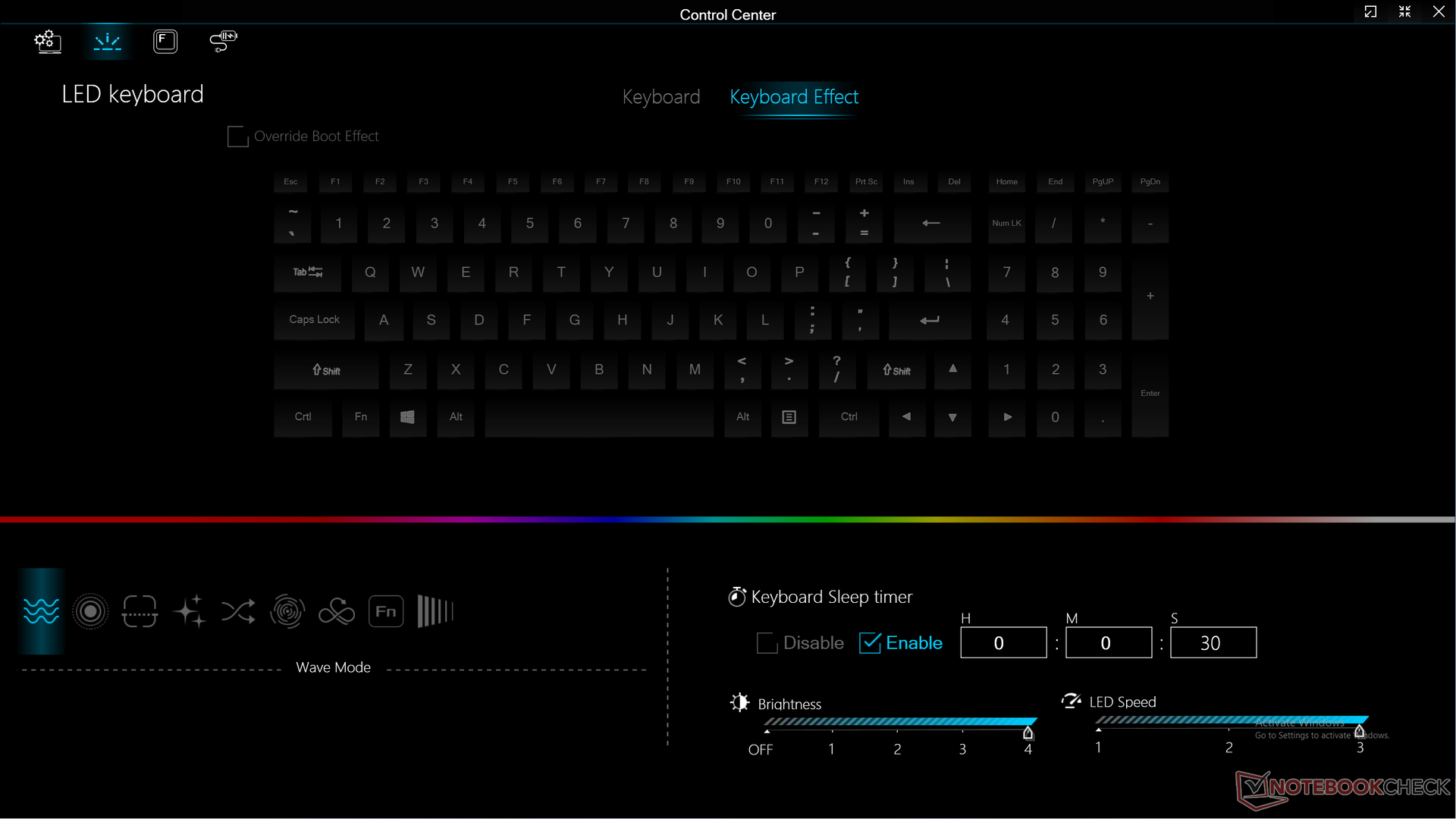This screenshot has width=1456, height=819.
Task: Tick the Override Boot Effect checkbox
Action: point(237,136)
